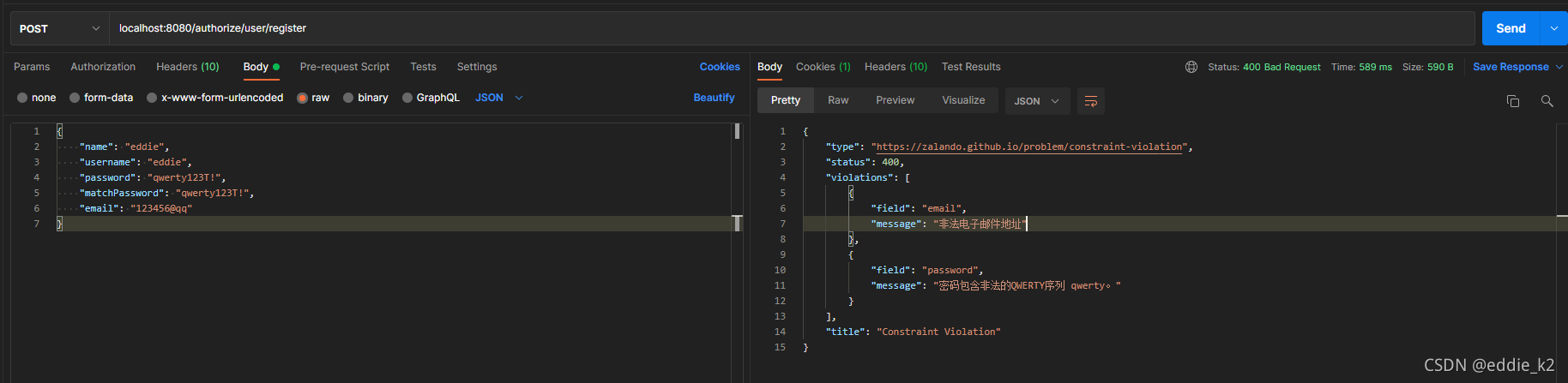Open the Cookies link in request pane

[720, 67]
